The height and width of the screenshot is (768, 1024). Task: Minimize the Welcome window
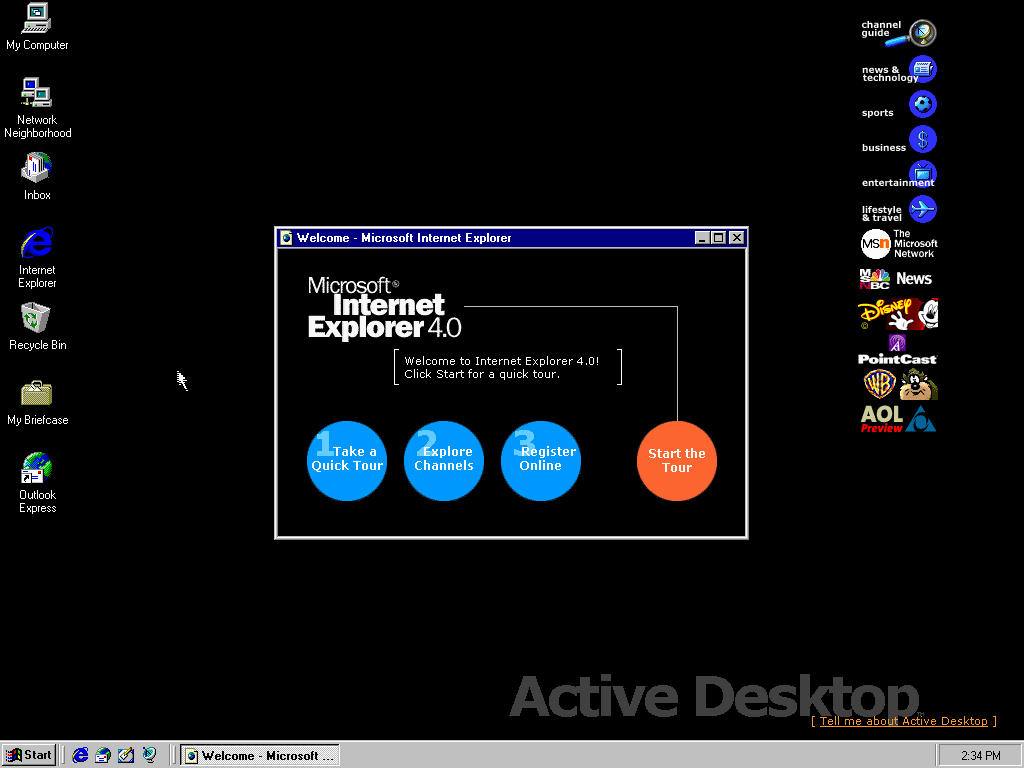(702, 238)
